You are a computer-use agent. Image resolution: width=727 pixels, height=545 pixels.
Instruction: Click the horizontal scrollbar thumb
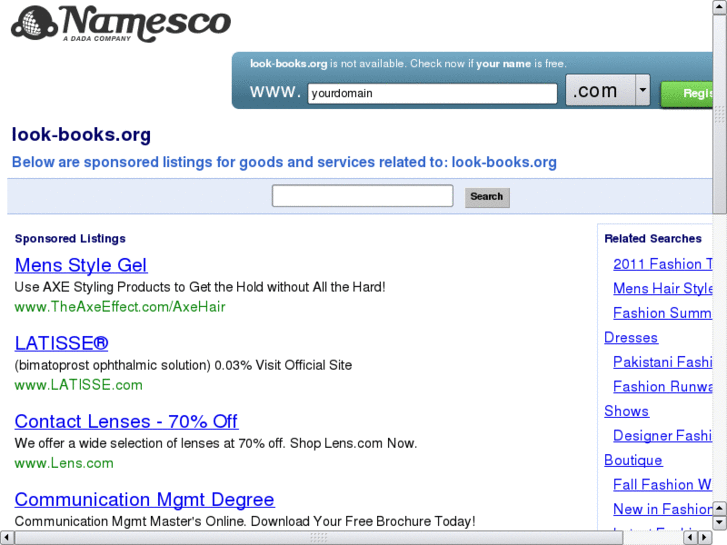(319, 538)
